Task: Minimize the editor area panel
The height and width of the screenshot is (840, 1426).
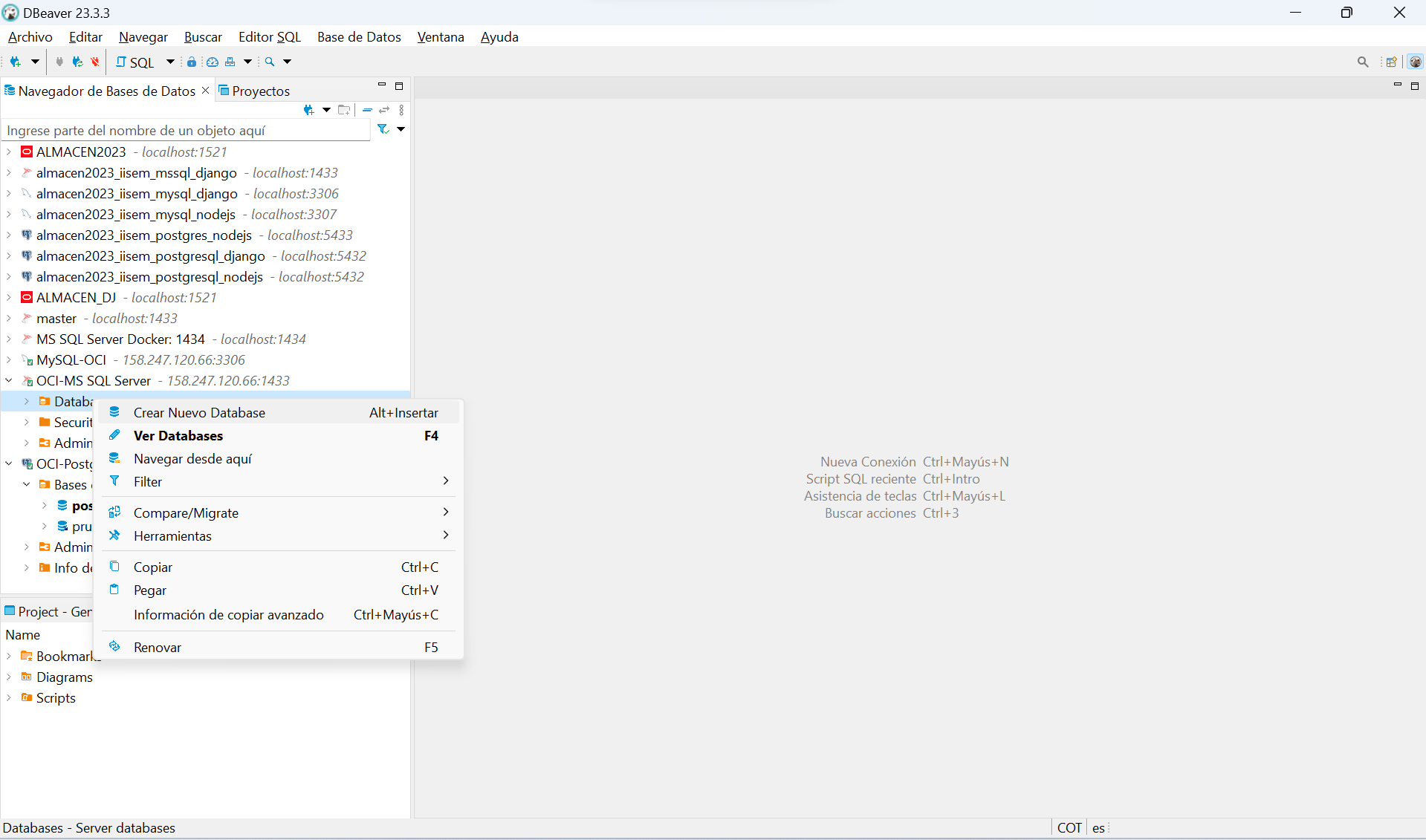Action: pyautogui.click(x=1398, y=85)
